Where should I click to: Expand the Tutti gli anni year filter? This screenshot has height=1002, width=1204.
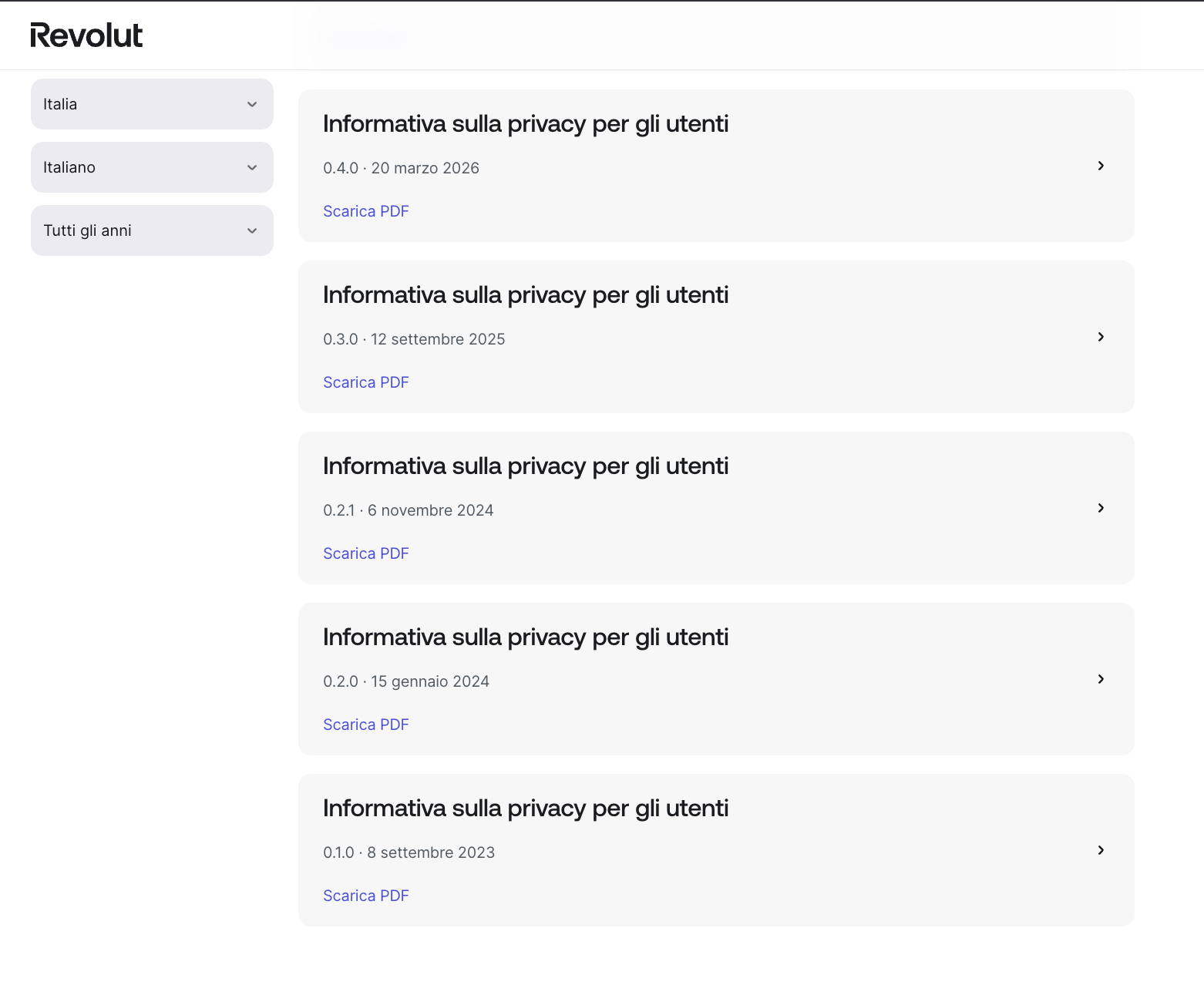(152, 230)
